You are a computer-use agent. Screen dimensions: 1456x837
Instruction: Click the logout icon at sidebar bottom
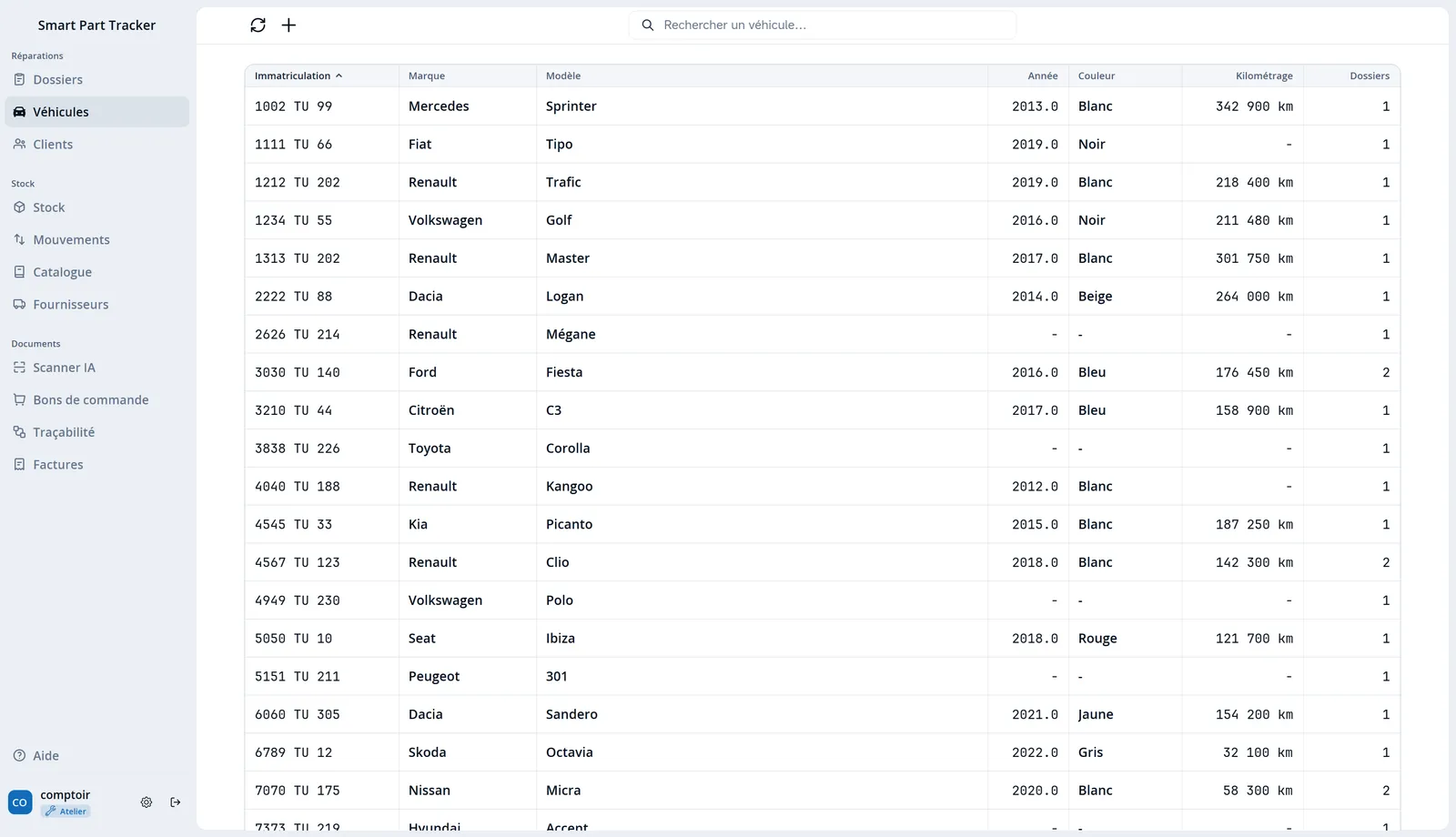click(x=176, y=802)
